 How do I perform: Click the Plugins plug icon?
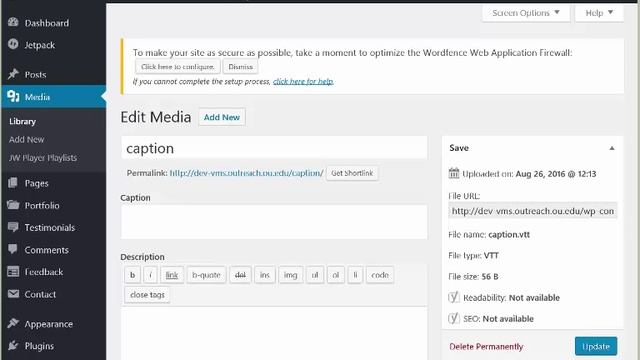13,345
